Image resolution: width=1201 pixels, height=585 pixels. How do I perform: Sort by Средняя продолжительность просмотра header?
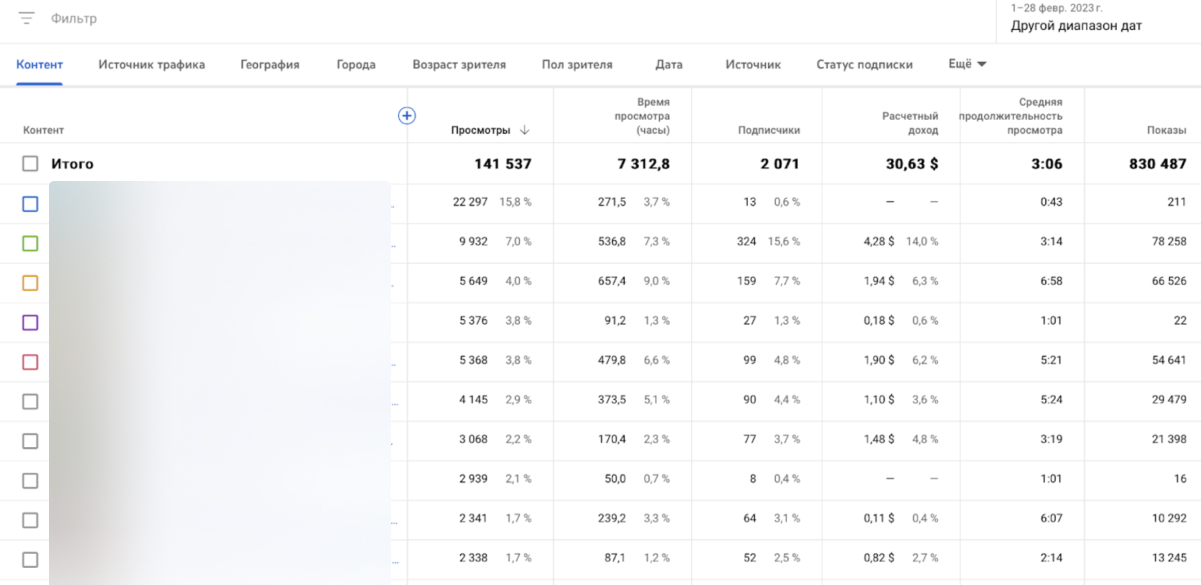pyautogui.click(x=1011, y=116)
